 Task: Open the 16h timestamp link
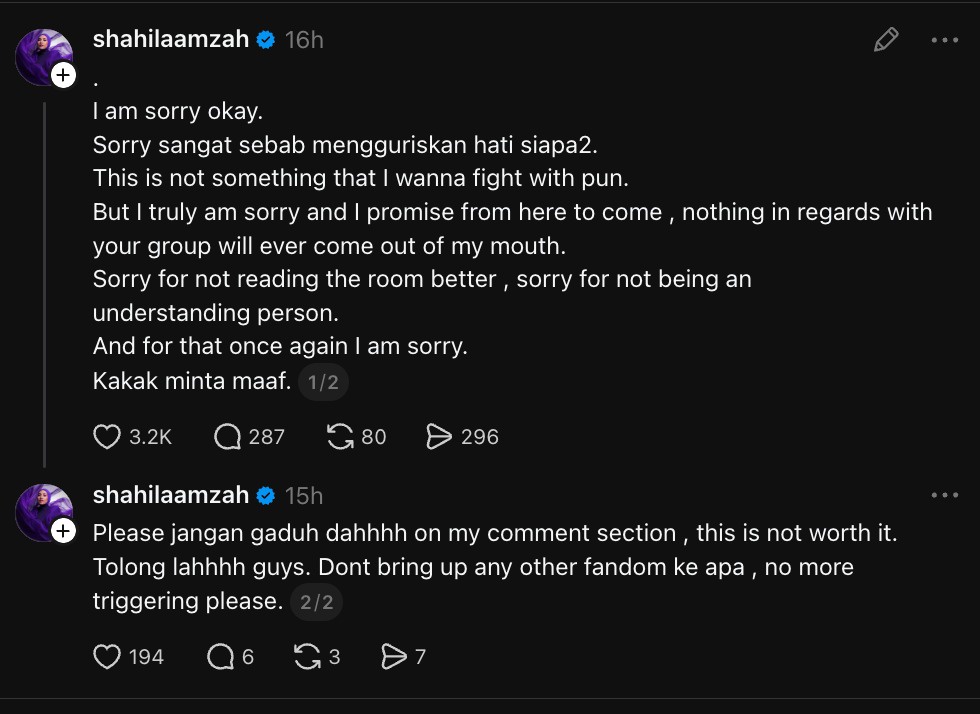[x=304, y=40]
